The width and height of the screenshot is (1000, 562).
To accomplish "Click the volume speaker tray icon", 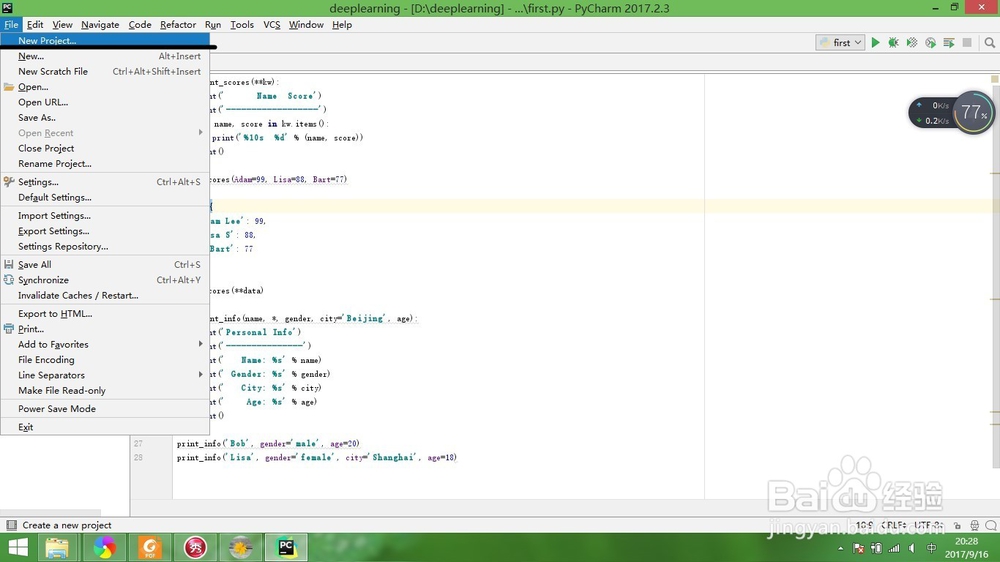I will pos(912,548).
